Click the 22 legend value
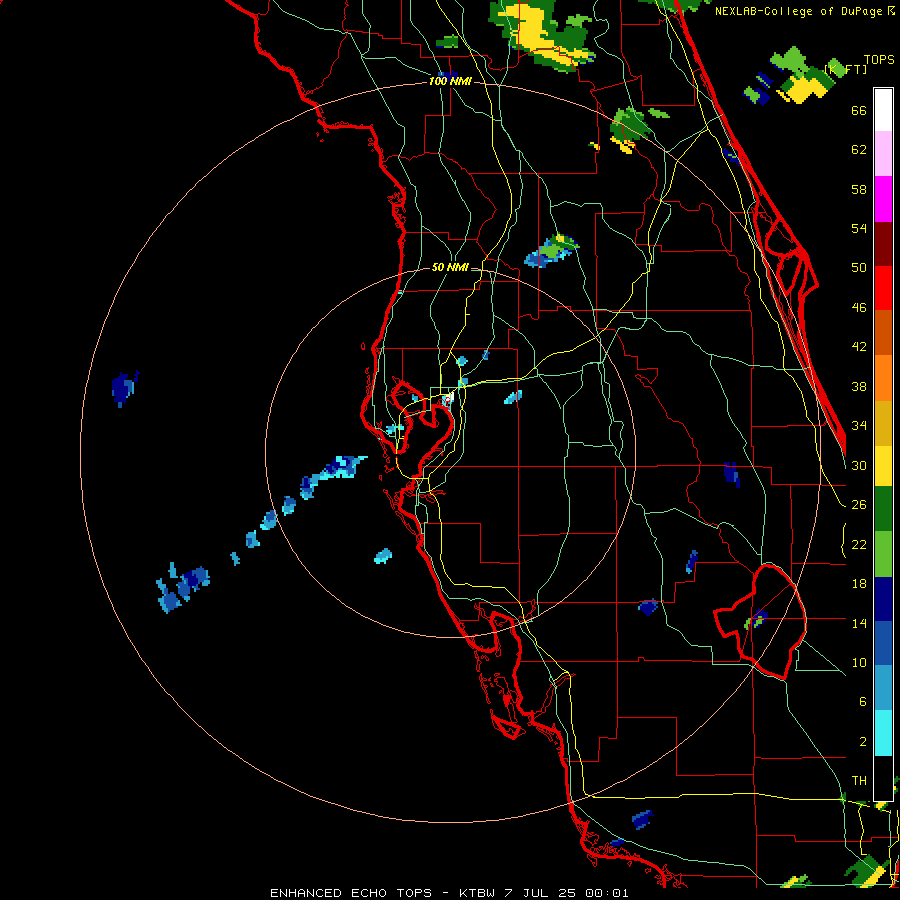Screen dimensions: 900x900 pos(859,544)
